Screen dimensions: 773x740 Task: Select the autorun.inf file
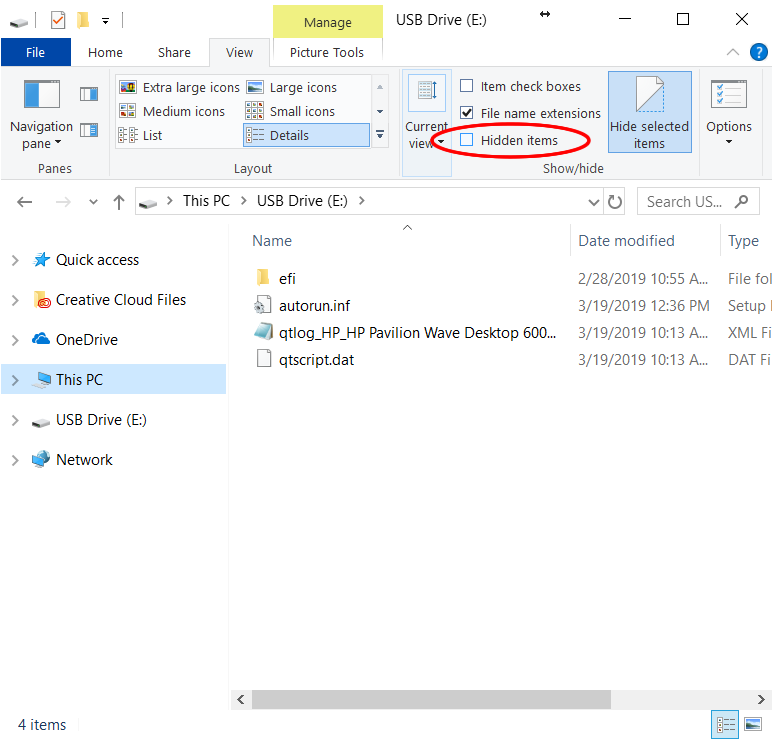(x=314, y=306)
